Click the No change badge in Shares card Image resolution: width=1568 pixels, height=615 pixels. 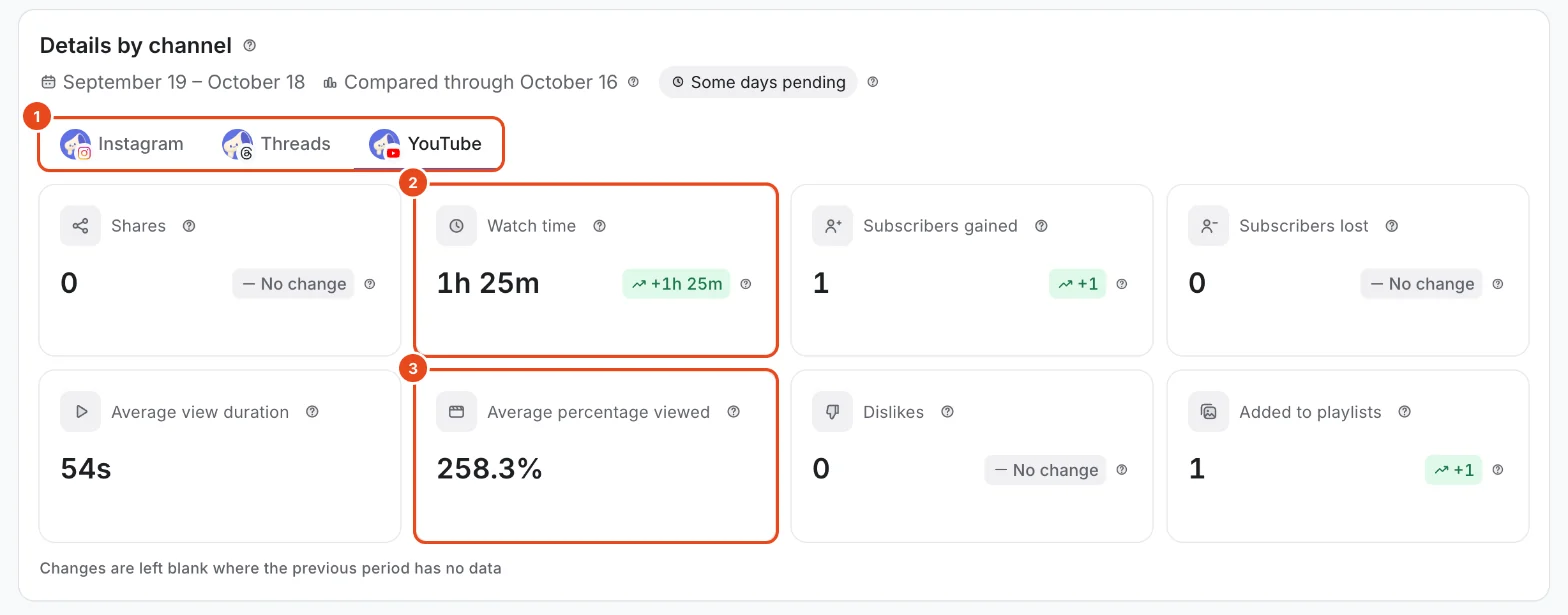pos(293,284)
